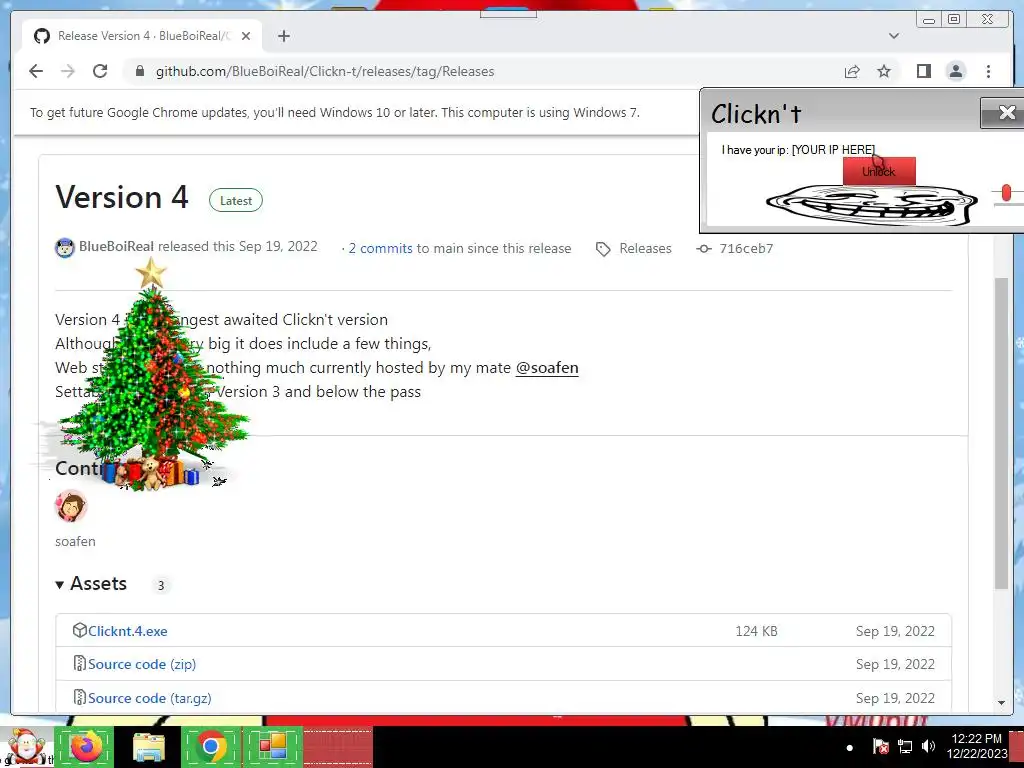Open the @soafen mention link
The width and height of the screenshot is (1024, 768).
(547, 368)
